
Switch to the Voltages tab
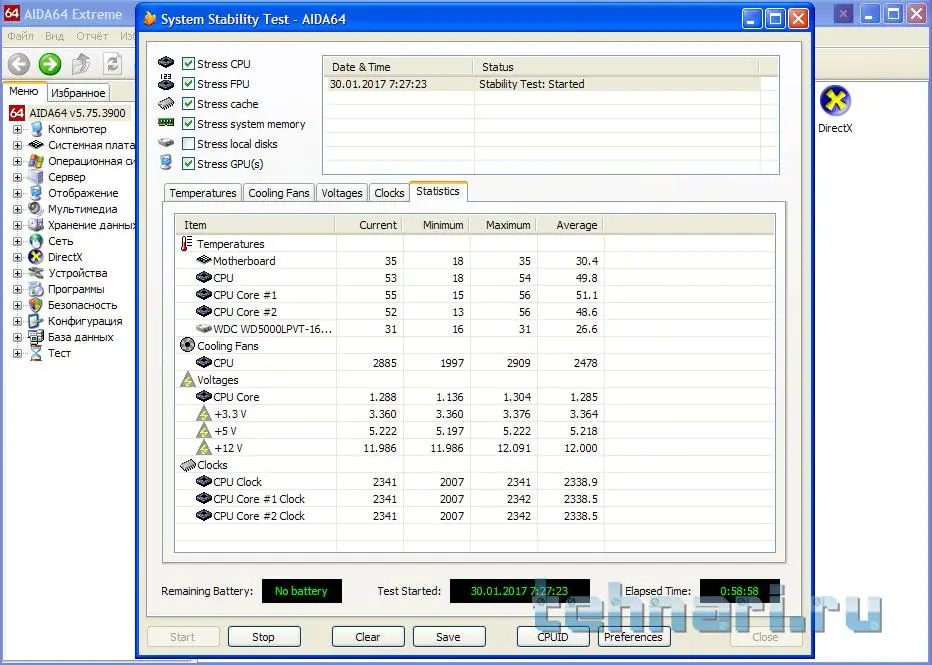click(x=341, y=192)
